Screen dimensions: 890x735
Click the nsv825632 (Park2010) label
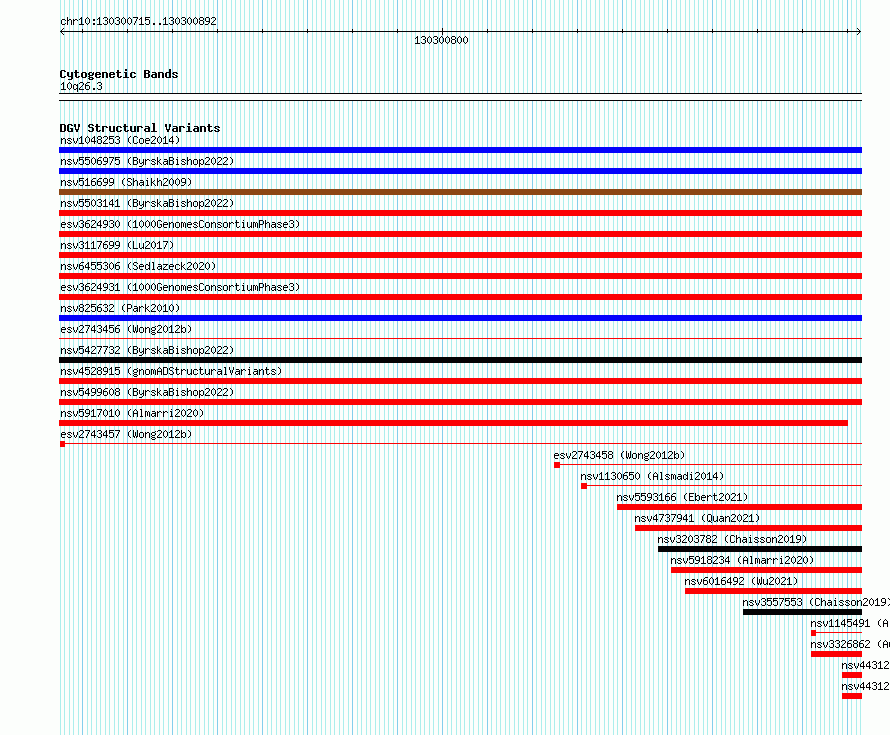(x=120, y=308)
